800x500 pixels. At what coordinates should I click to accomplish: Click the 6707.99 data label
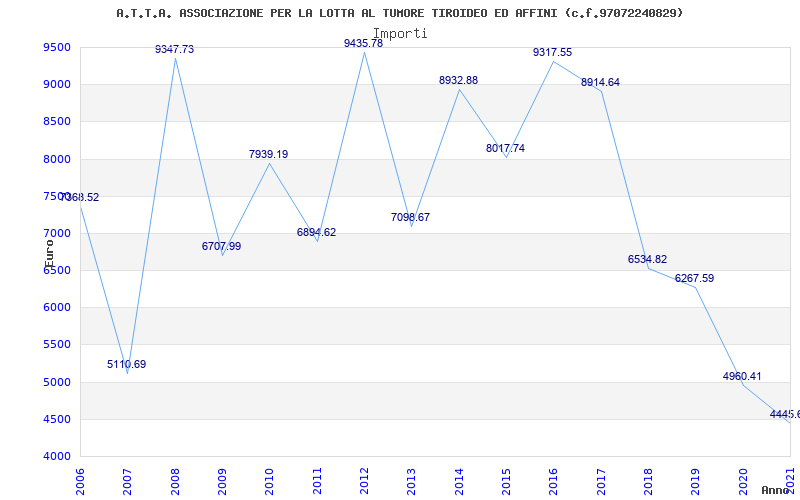point(221,246)
